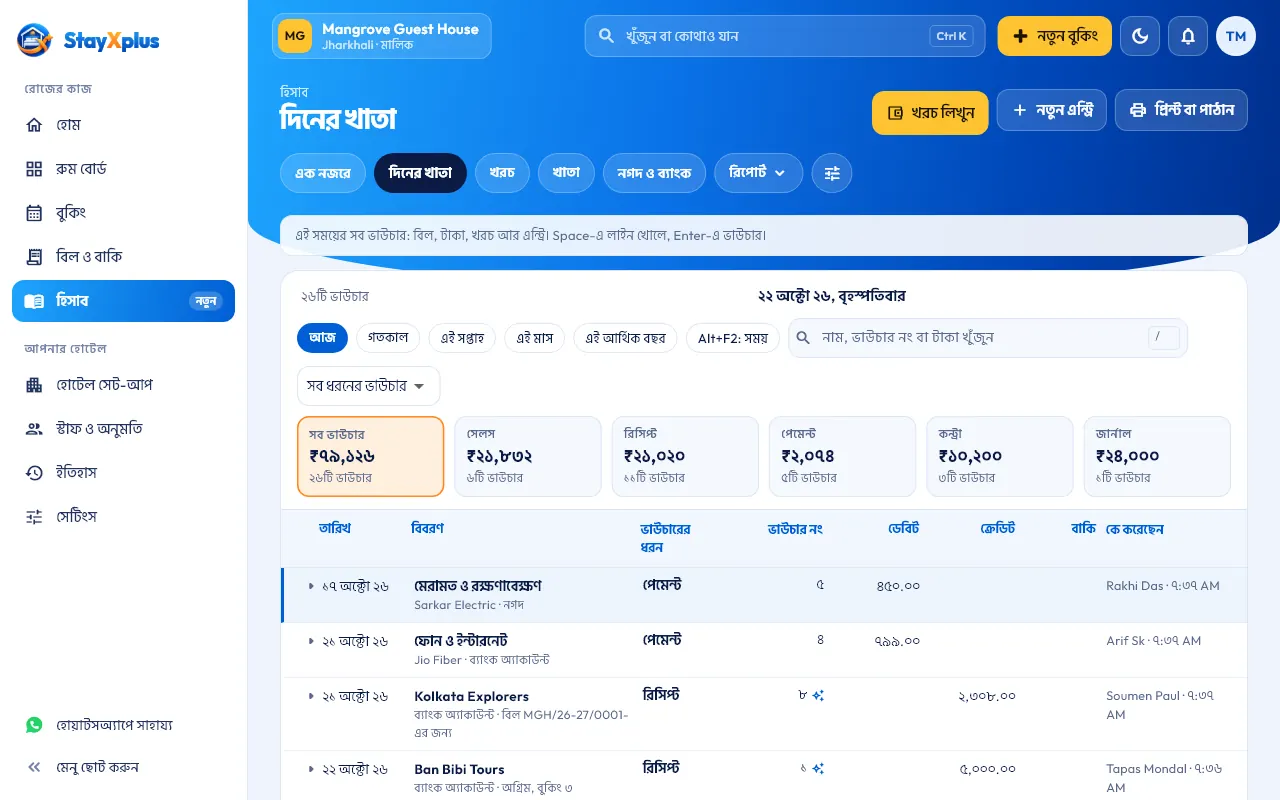The image size is (1280, 800).
Task: Click the global search field
Action: point(785,36)
